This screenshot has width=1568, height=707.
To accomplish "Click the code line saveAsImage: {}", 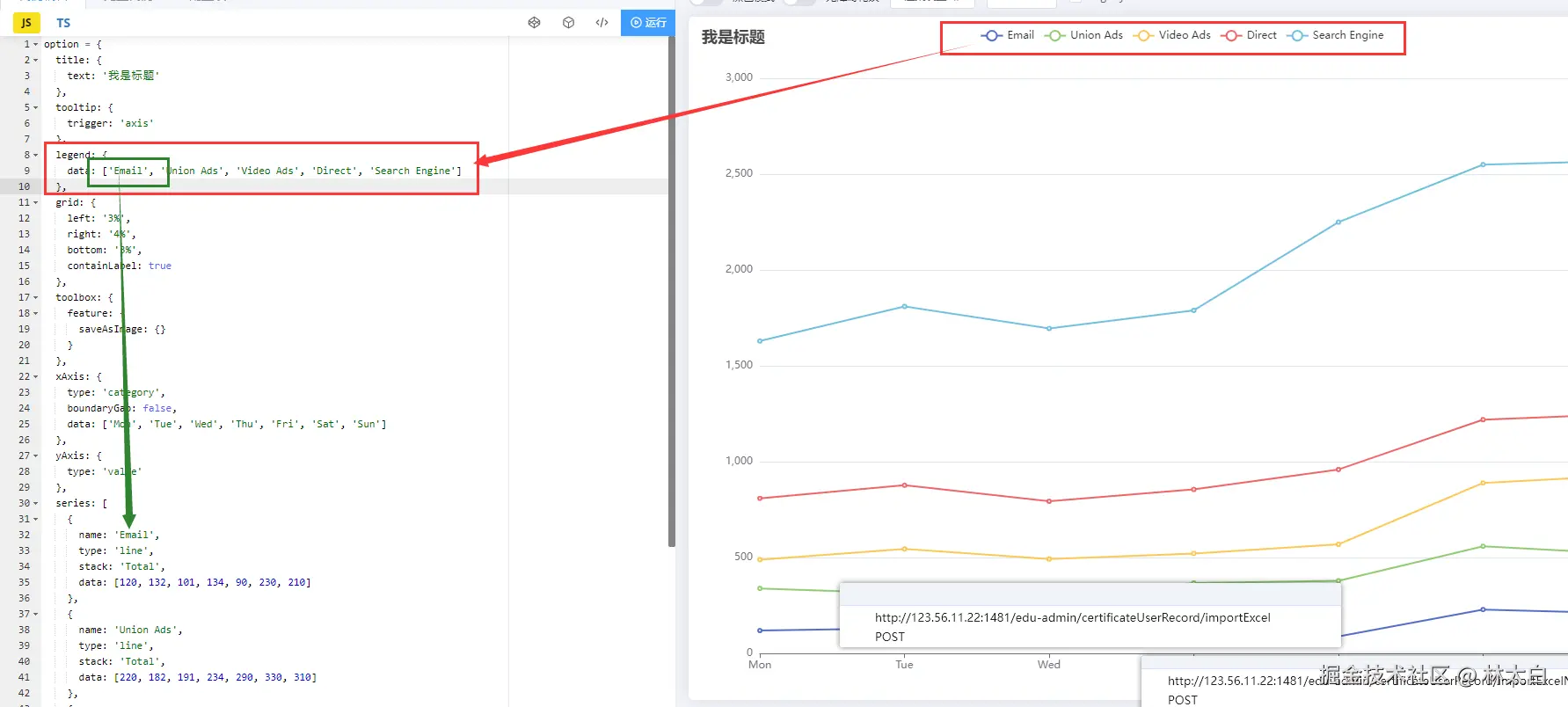I will [122, 329].
